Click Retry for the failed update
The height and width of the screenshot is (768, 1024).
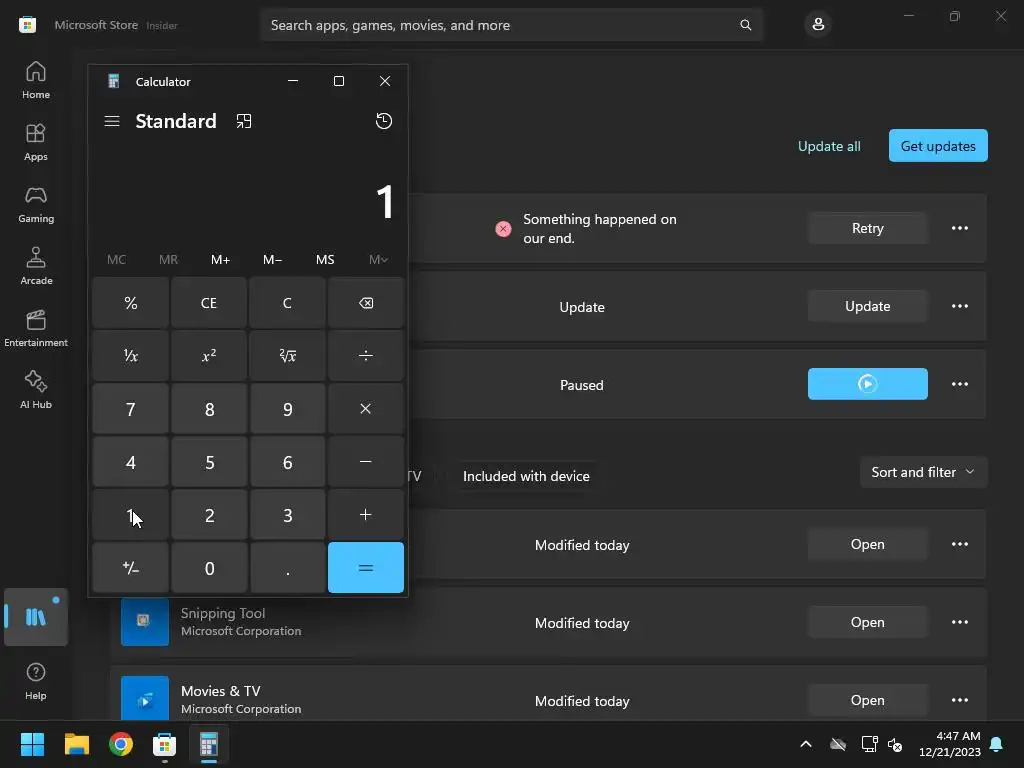(x=867, y=228)
